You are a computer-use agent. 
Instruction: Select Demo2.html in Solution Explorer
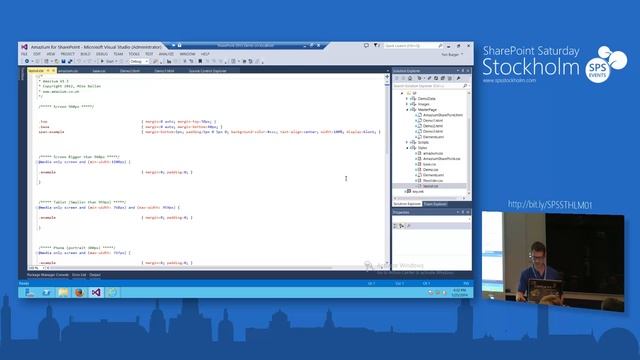433,126
